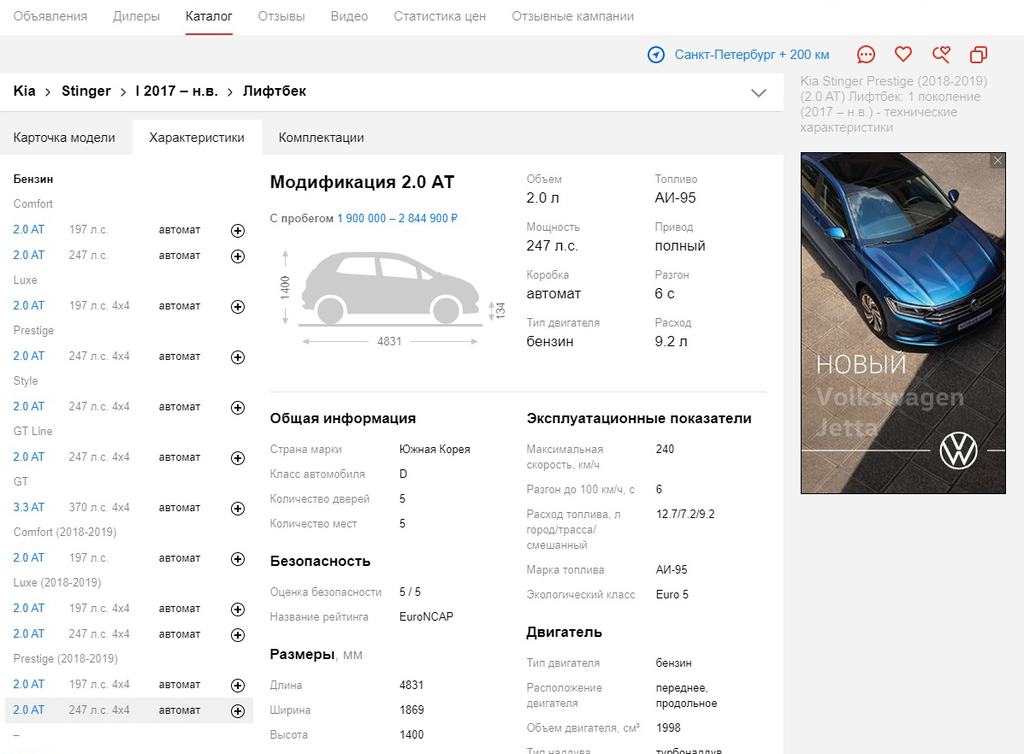Change region Санкт-Петербург + 200 км
Image resolution: width=1024 pixels, height=754 pixels.
tap(752, 55)
